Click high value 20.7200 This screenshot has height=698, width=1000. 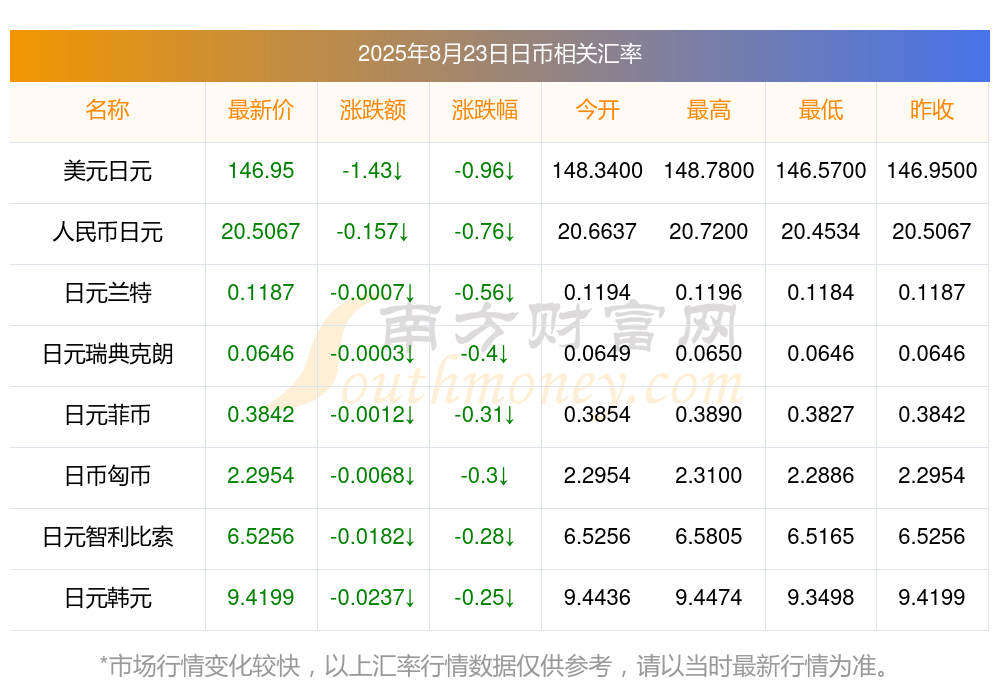click(x=709, y=231)
